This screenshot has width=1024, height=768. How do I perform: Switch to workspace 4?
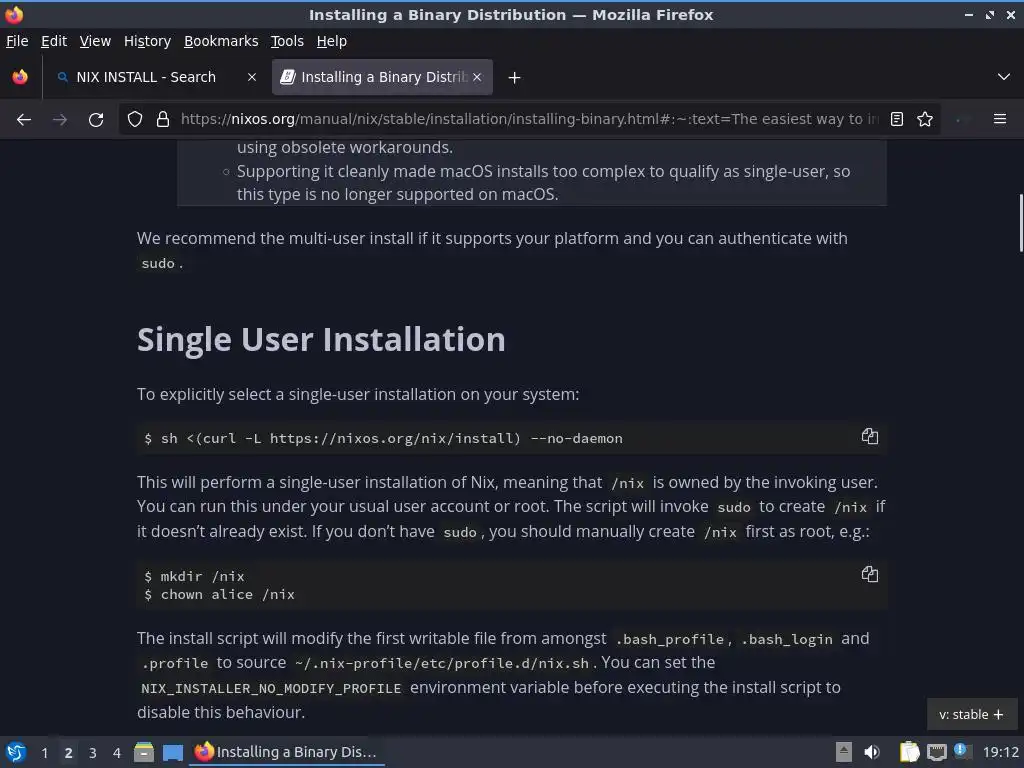(x=117, y=753)
